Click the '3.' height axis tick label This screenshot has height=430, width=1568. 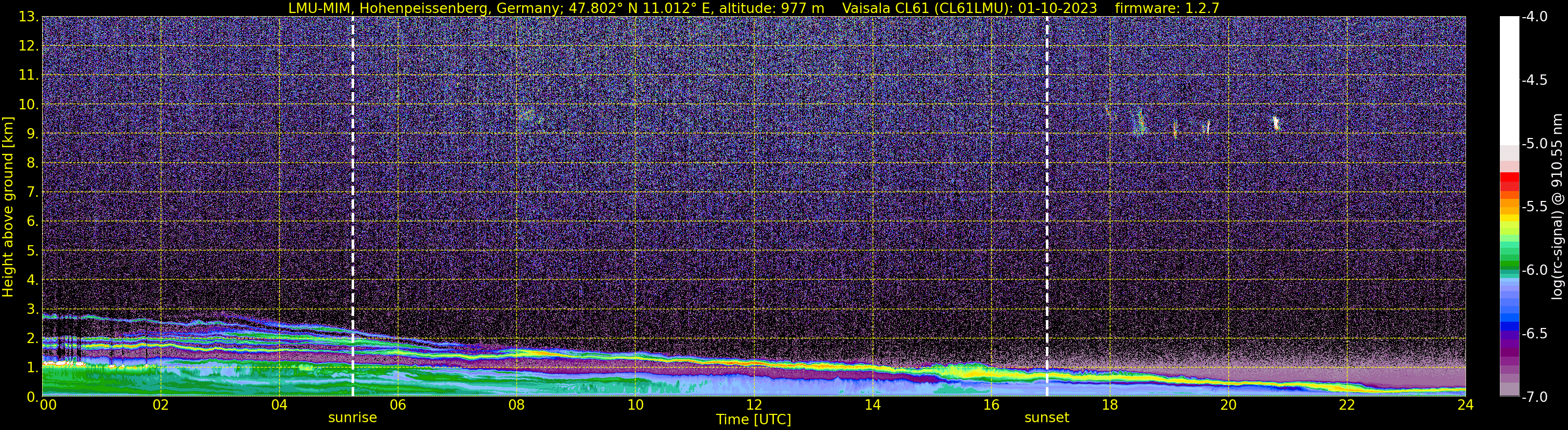[x=33, y=309]
